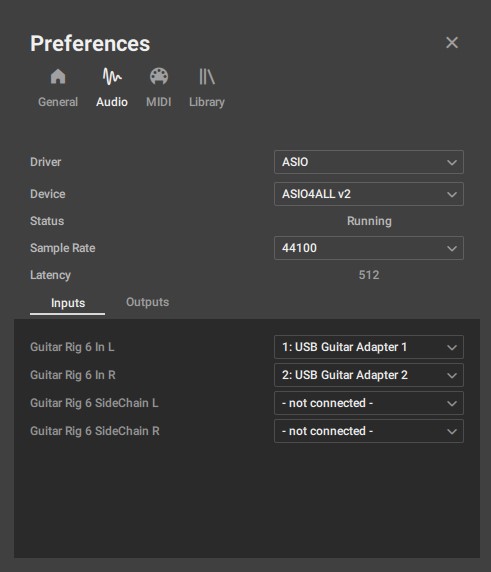Open the Driver dropdown showing ASIO
Viewport: 491px width, 572px height.
369,162
